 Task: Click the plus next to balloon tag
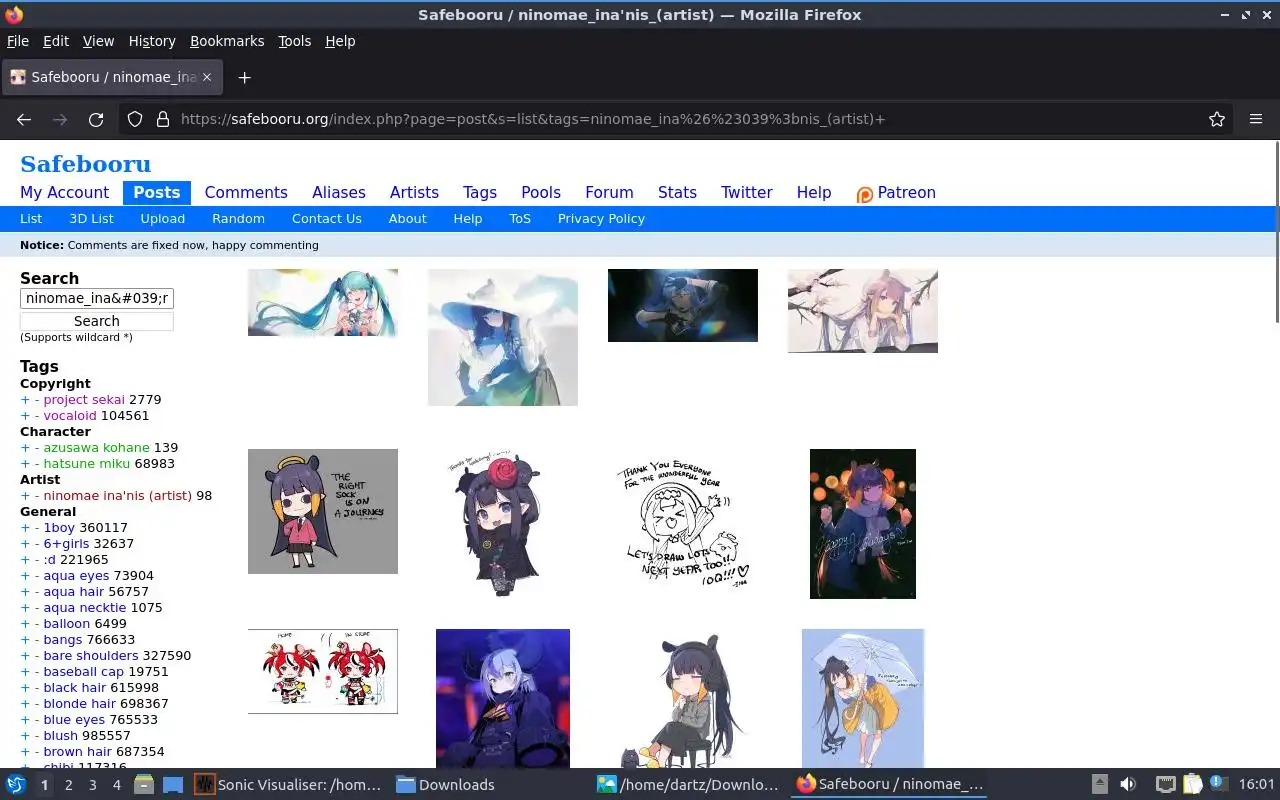pos(25,623)
